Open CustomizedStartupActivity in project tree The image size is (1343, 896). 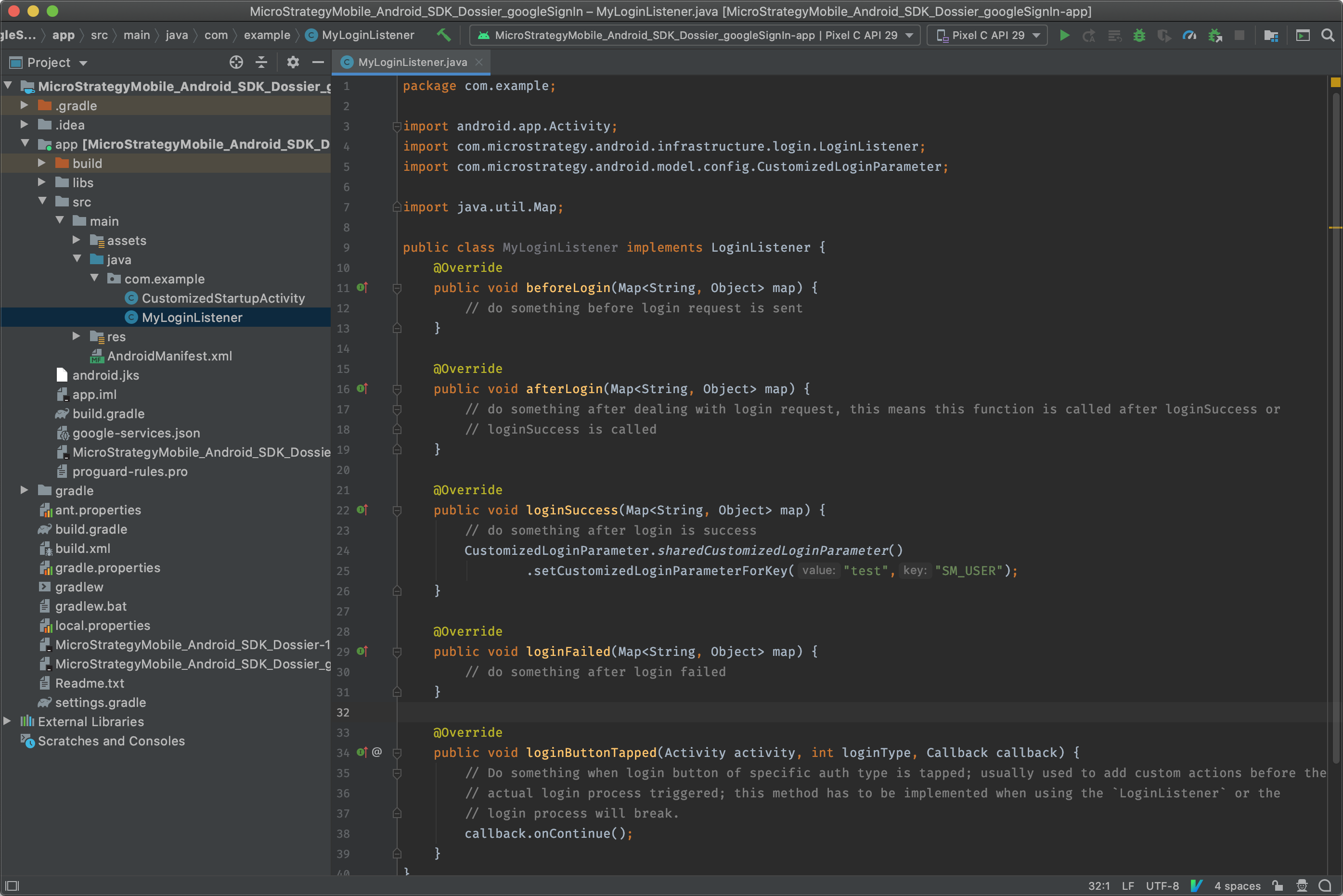click(x=223, y=298)
